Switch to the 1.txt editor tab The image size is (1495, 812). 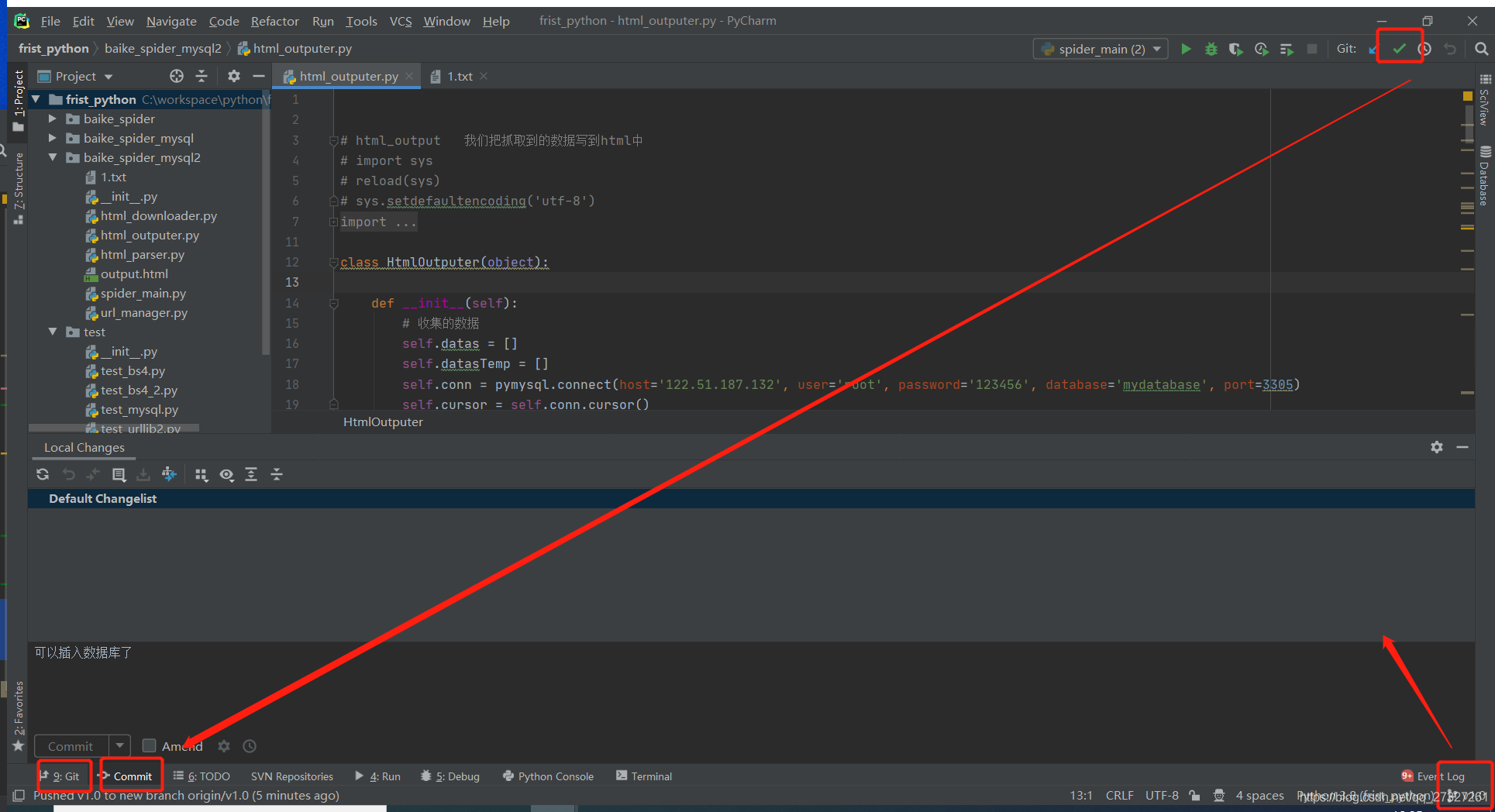tap(459, 76)
